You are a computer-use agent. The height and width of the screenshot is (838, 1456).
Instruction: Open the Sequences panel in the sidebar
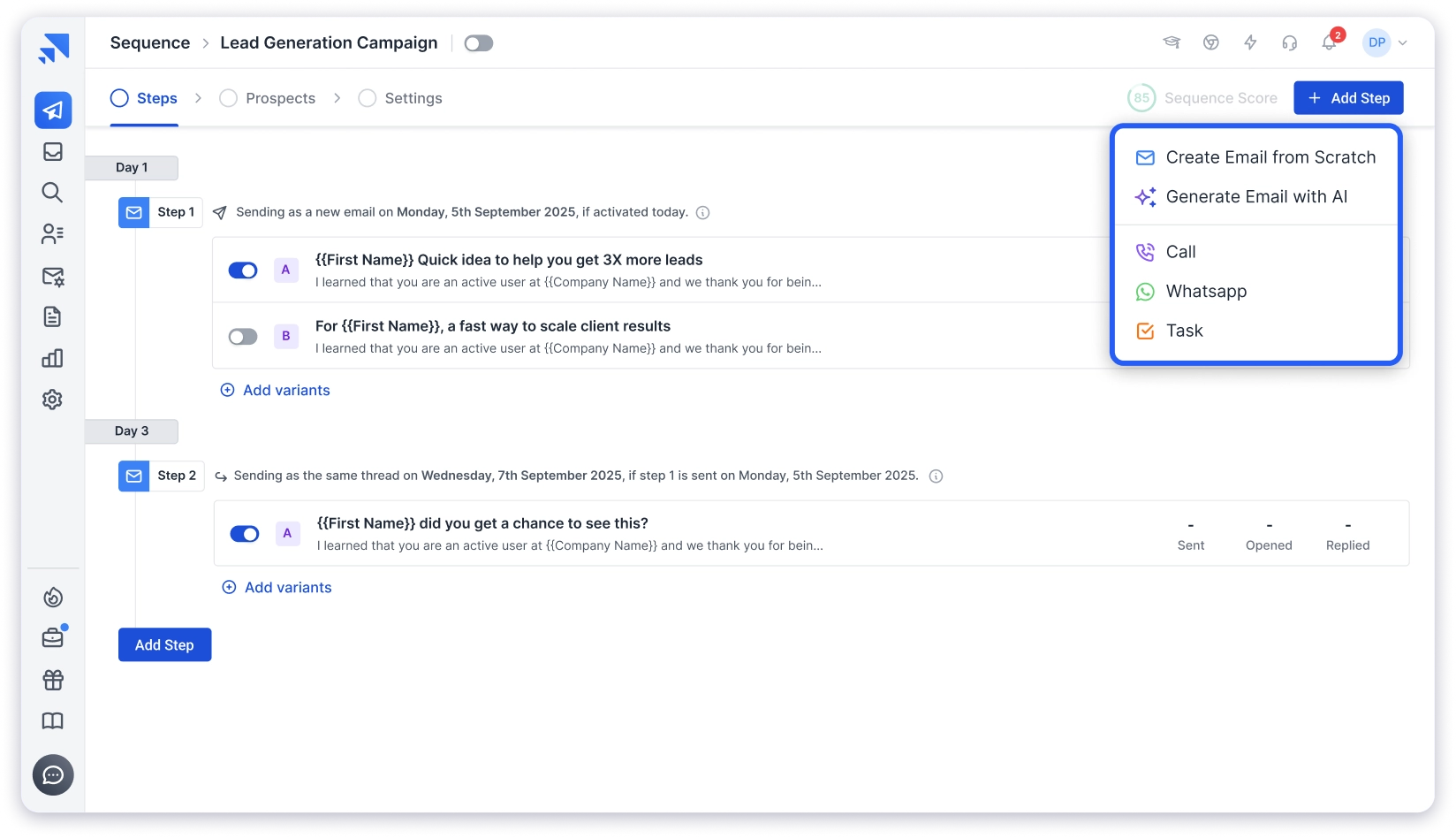point(53,110)
